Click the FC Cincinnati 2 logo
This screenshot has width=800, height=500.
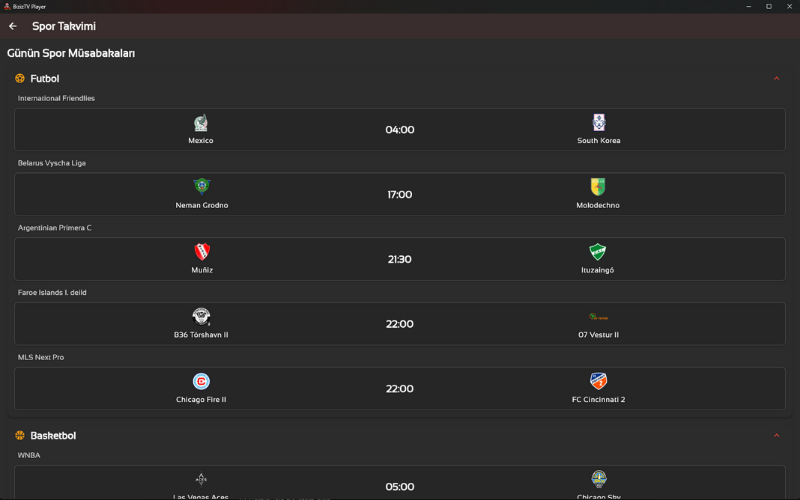pyautogui.click(x=599, y=381)
